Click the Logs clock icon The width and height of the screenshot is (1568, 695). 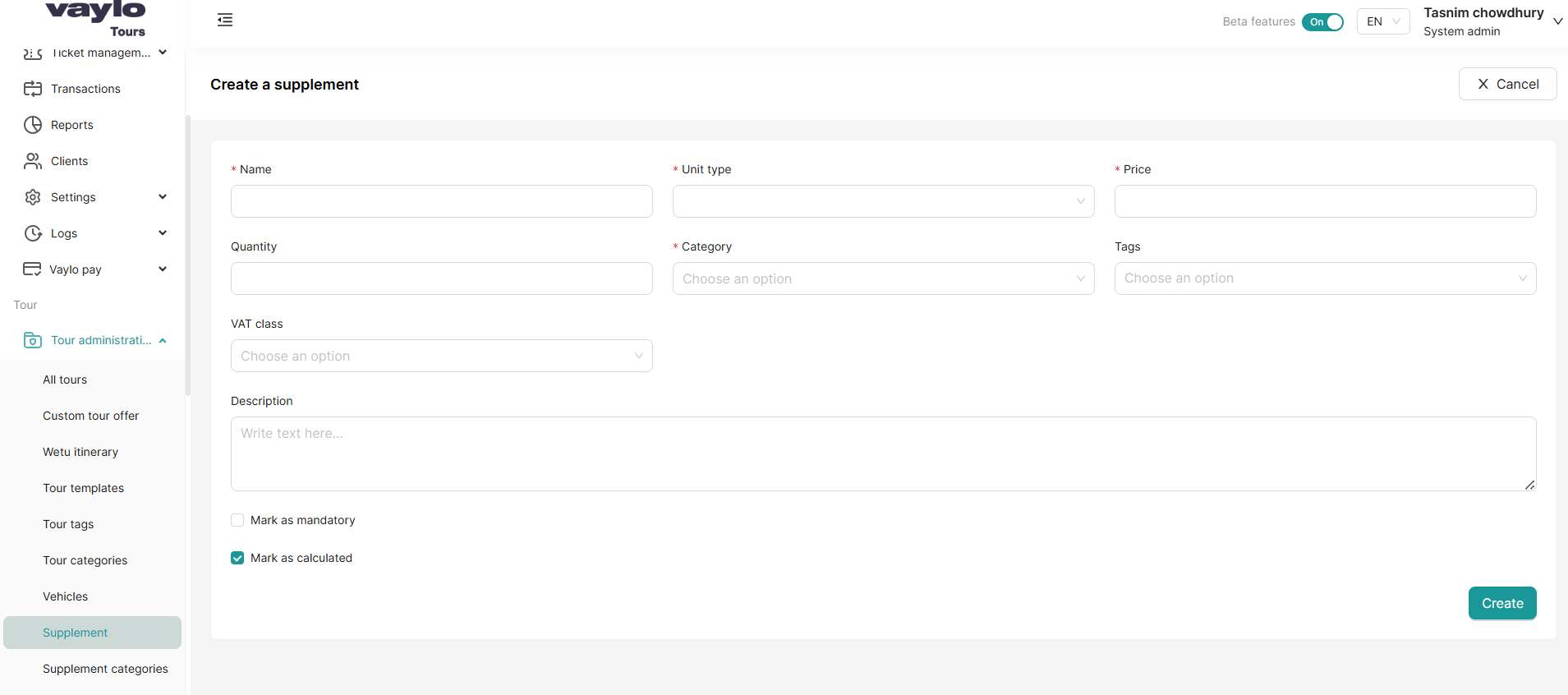33,233
